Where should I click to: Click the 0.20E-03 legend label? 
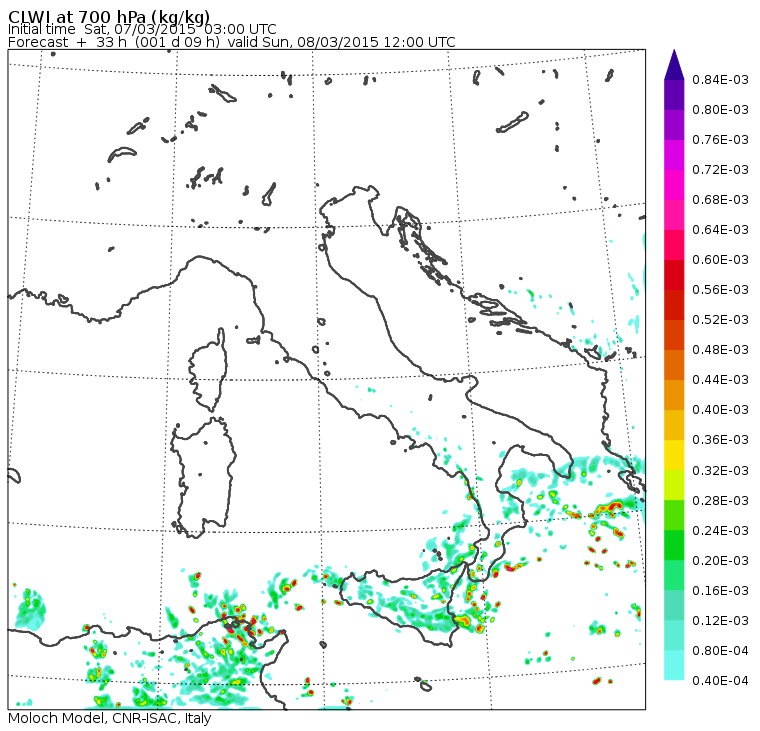[720, 561]
